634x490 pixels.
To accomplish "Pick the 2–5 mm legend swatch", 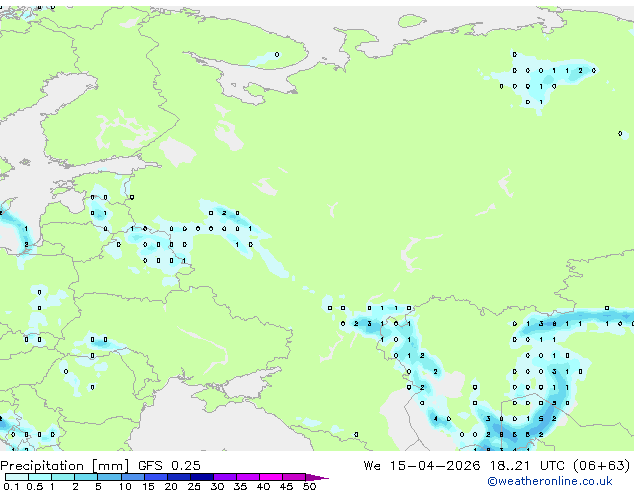I will (x=87, y=477).
